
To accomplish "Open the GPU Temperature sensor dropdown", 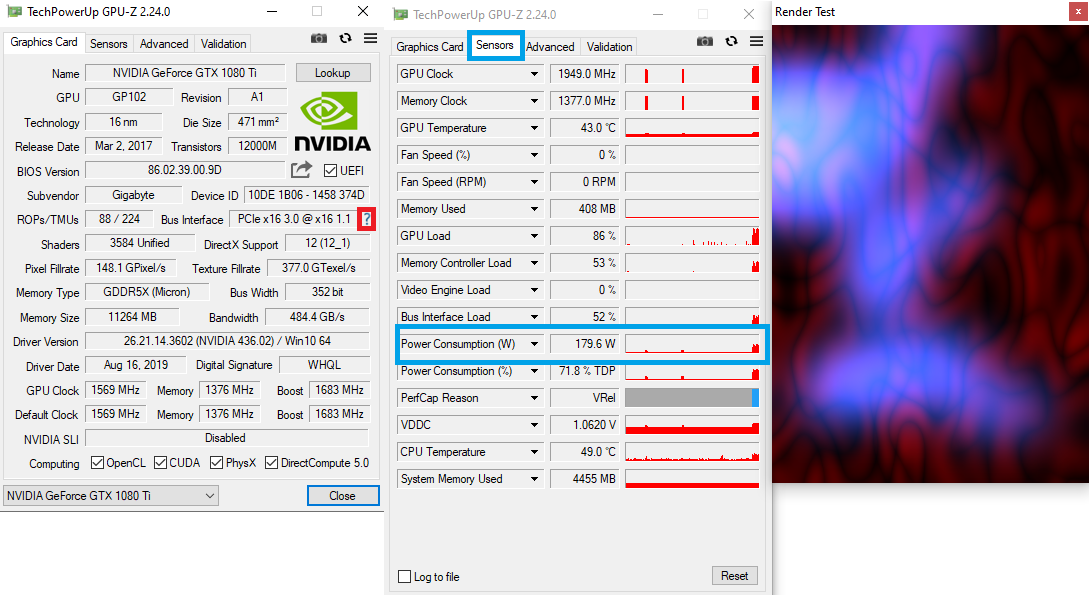I will point(534,128).
